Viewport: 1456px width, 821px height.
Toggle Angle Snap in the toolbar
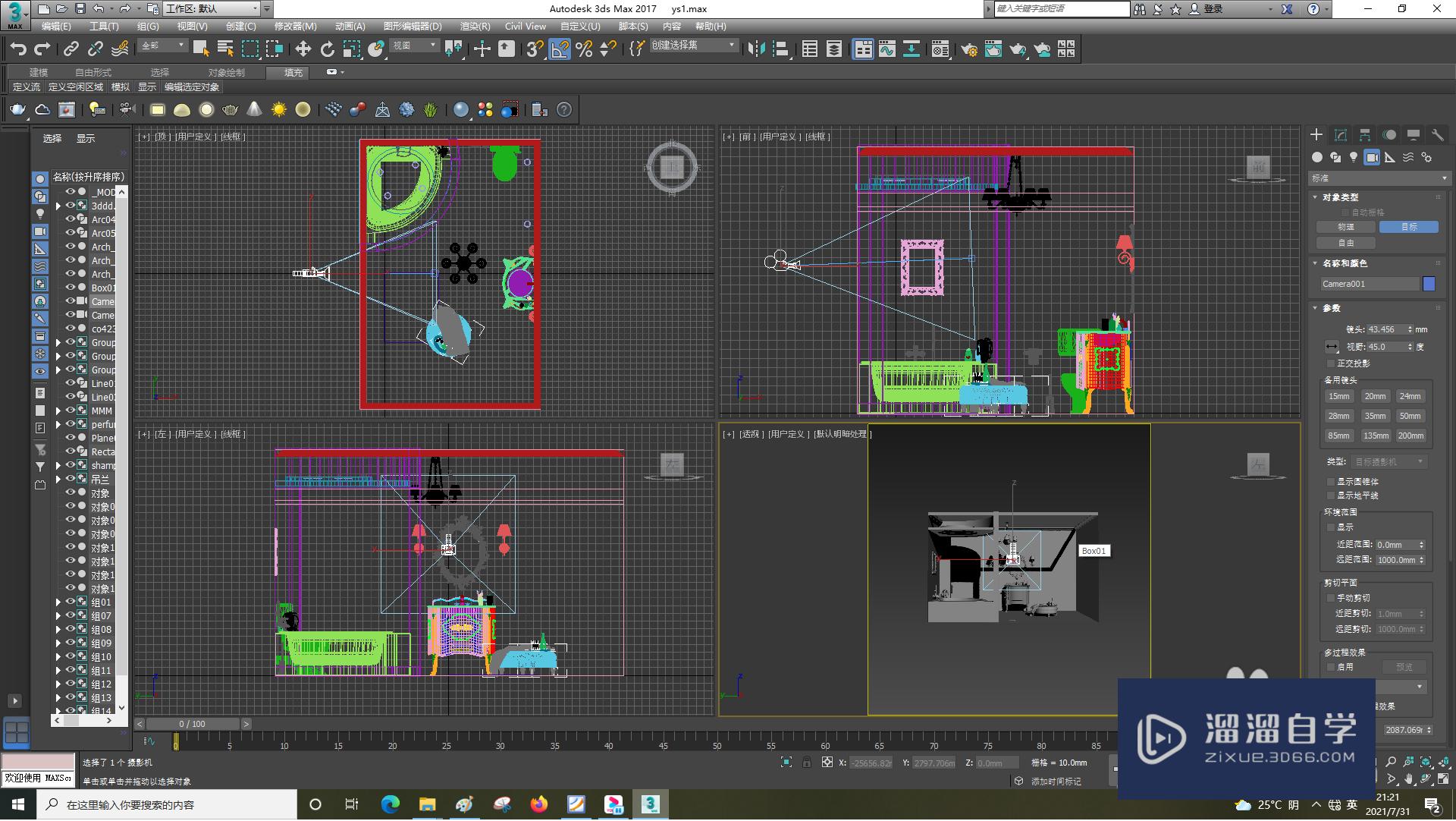click(x=559, y=49)
